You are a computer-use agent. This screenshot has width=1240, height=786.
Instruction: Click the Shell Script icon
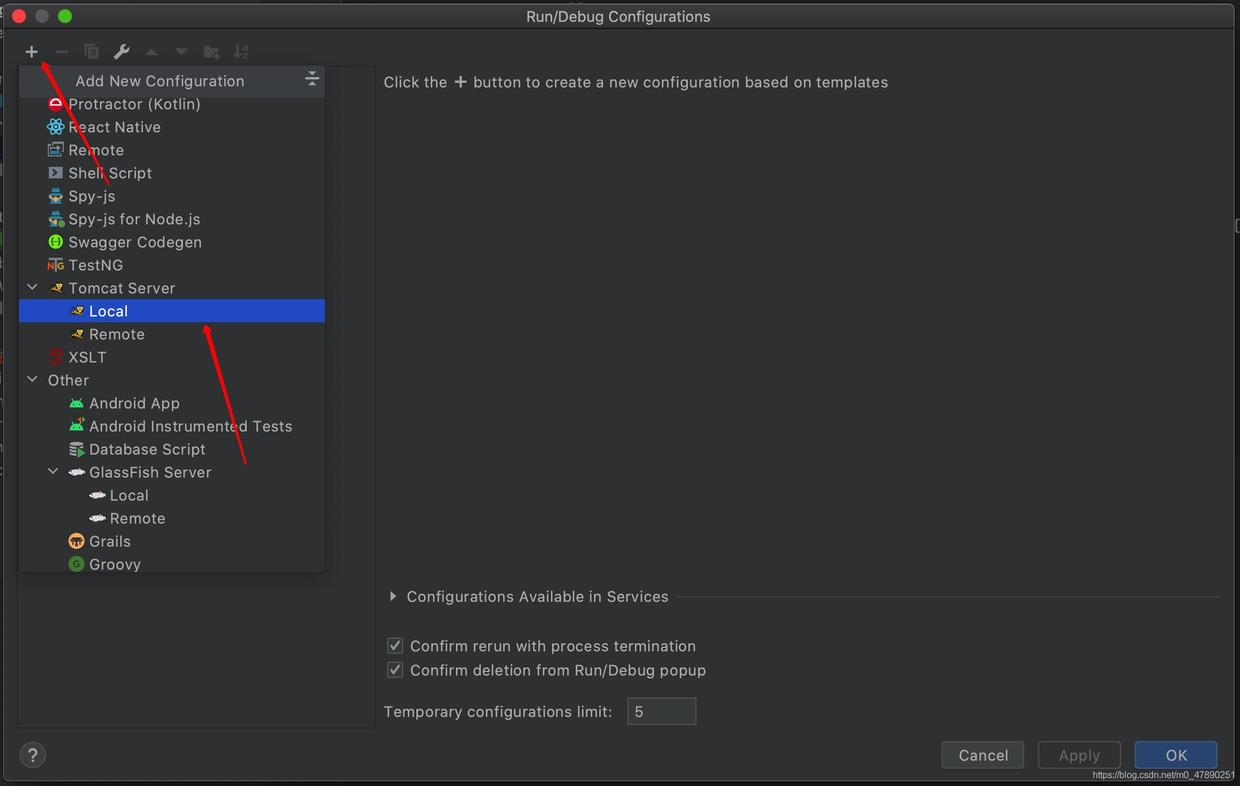[x=55, y=173]
